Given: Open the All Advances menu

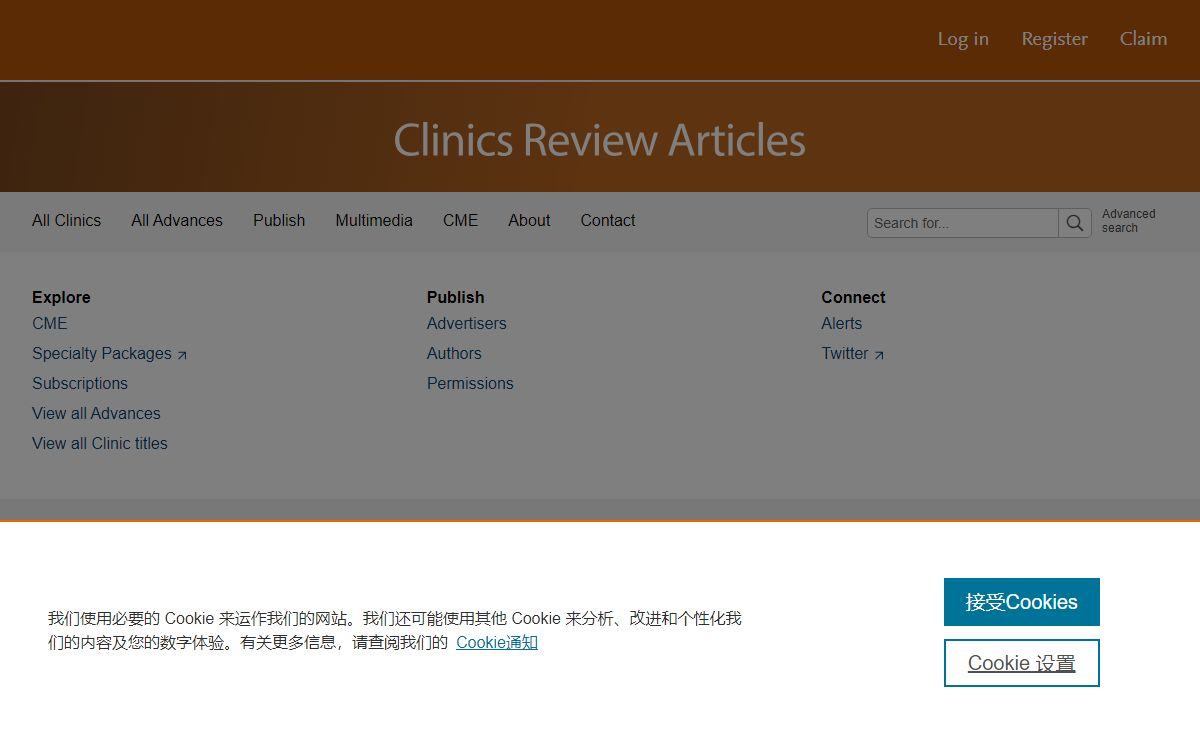Looking at the screenshot, I should [177, 221].
